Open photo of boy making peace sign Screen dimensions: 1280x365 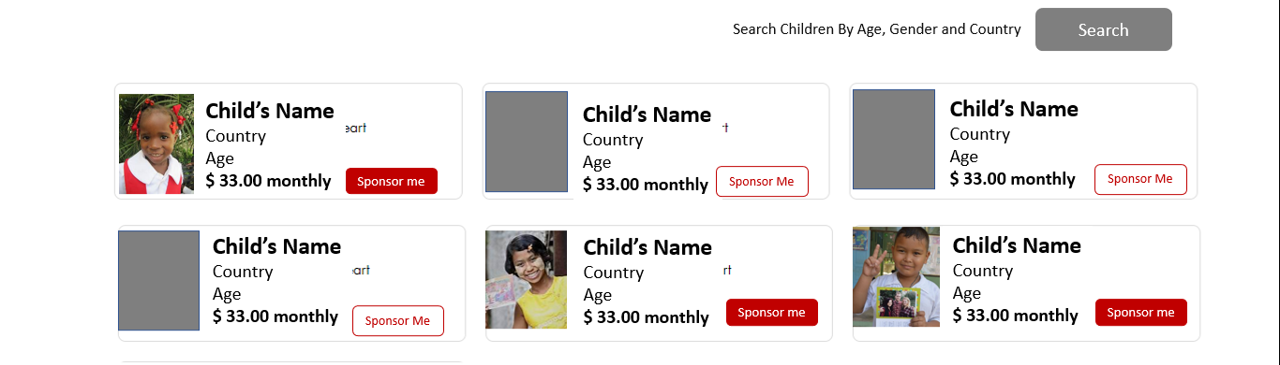[896, 277]
